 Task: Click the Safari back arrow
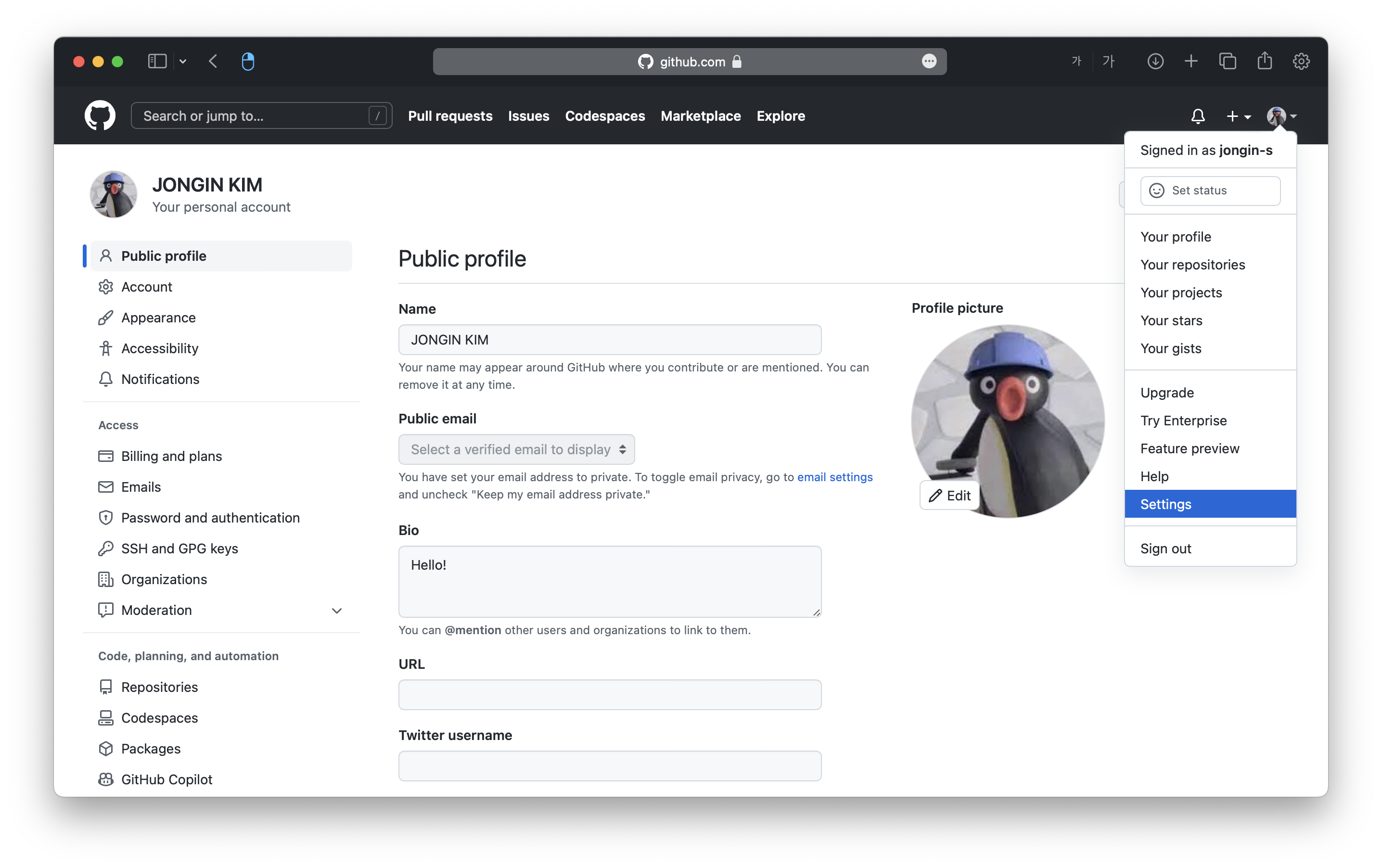click(213, 62)
